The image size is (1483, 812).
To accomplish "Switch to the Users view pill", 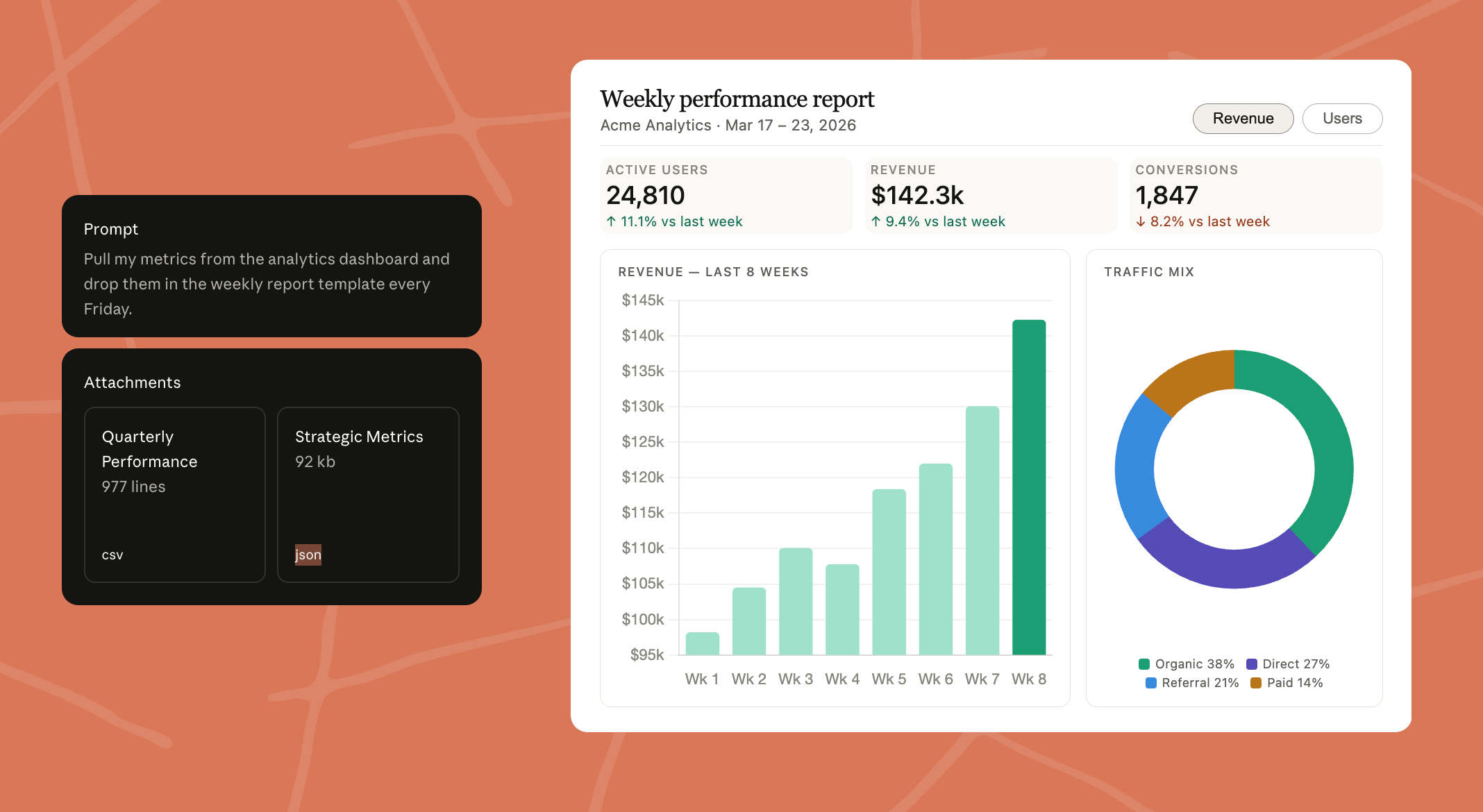I will coord(1341,119).
